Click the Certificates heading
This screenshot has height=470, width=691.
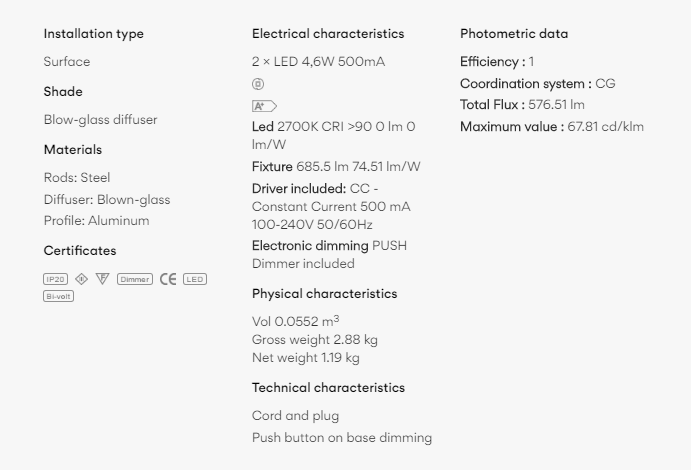(x=80, y=251)
